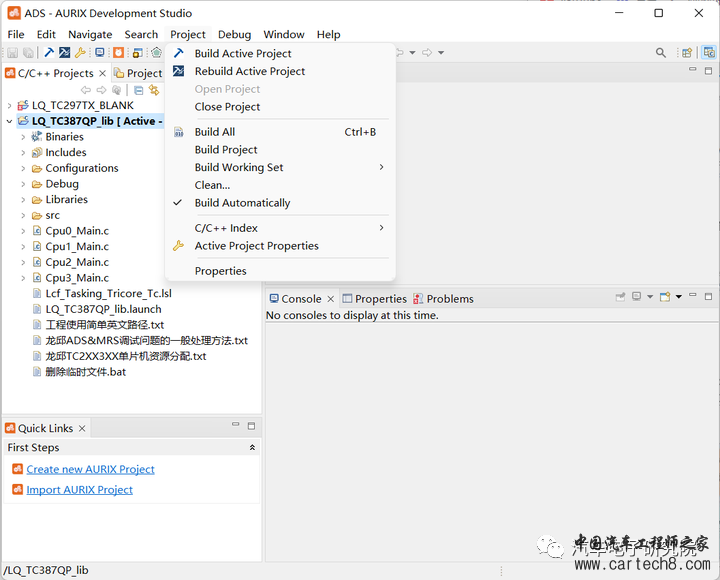Click Collapse All icon in Projects view
The image size is (720, 580).
(139, 90)
